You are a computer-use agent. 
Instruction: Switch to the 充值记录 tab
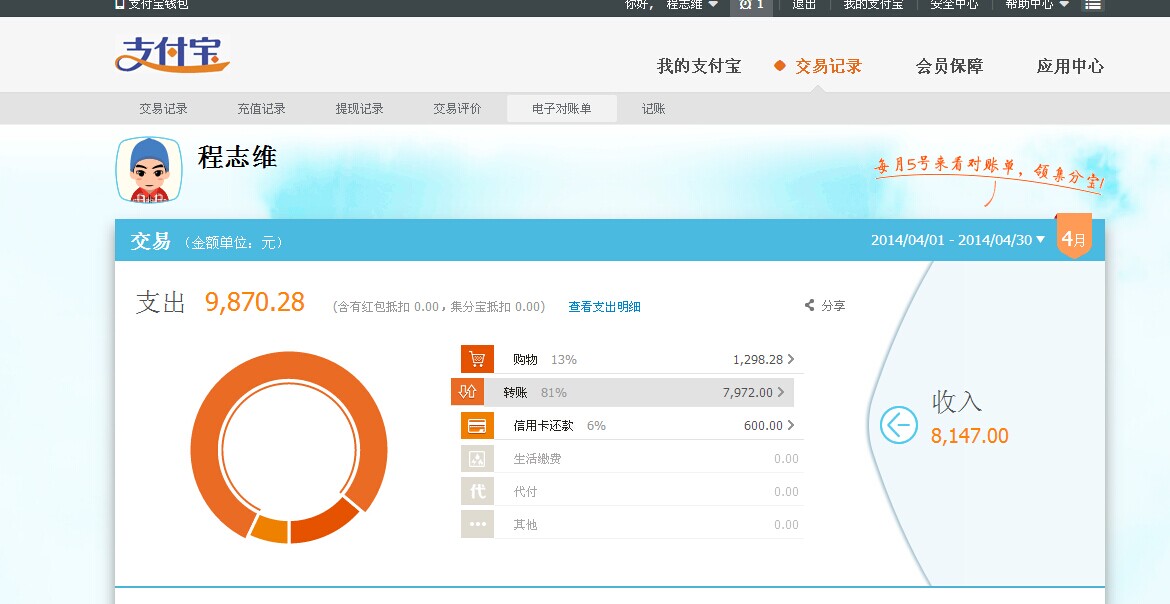(x=261, y=109)
